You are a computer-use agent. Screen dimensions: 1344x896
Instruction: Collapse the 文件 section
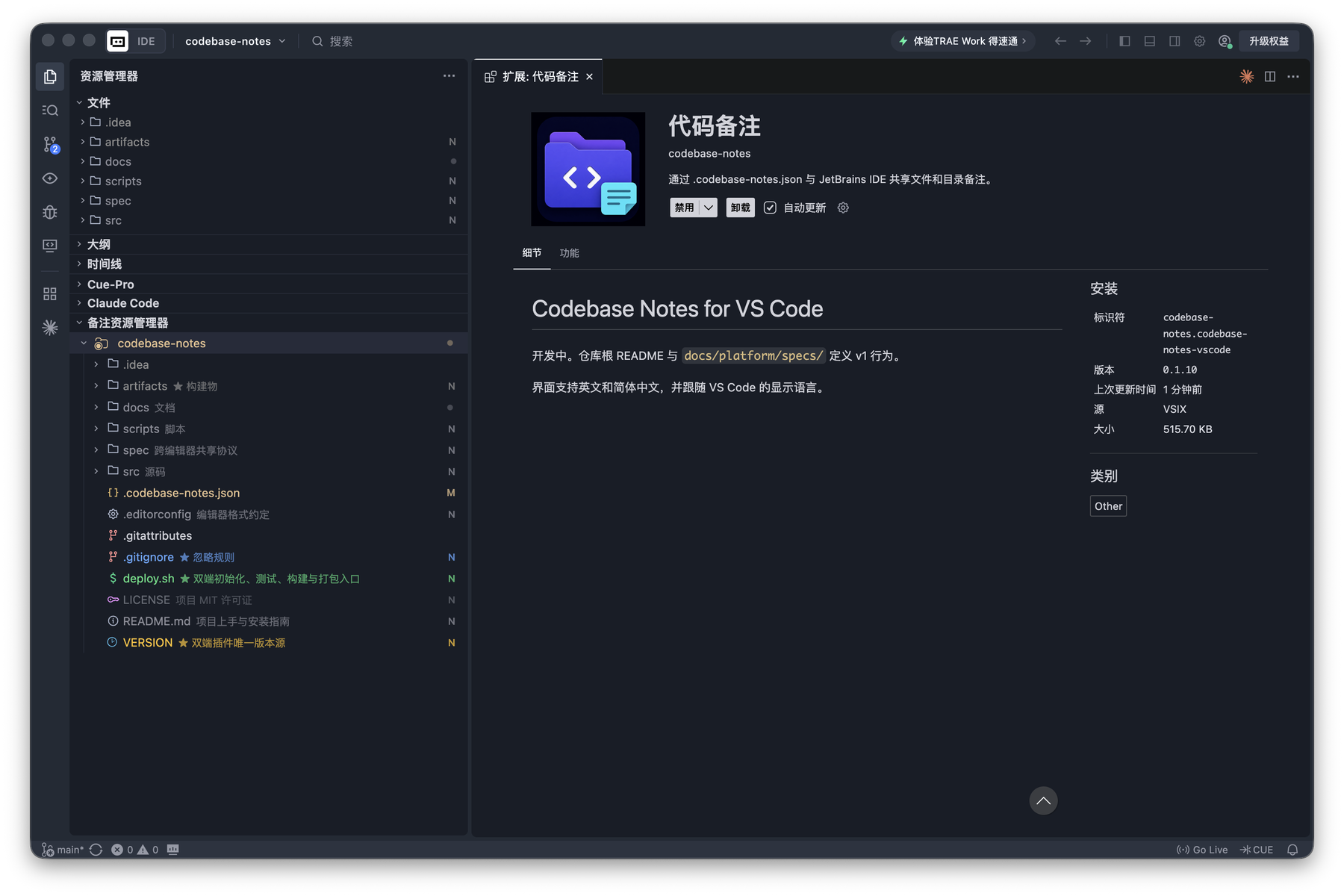click(x=269, y=102)
